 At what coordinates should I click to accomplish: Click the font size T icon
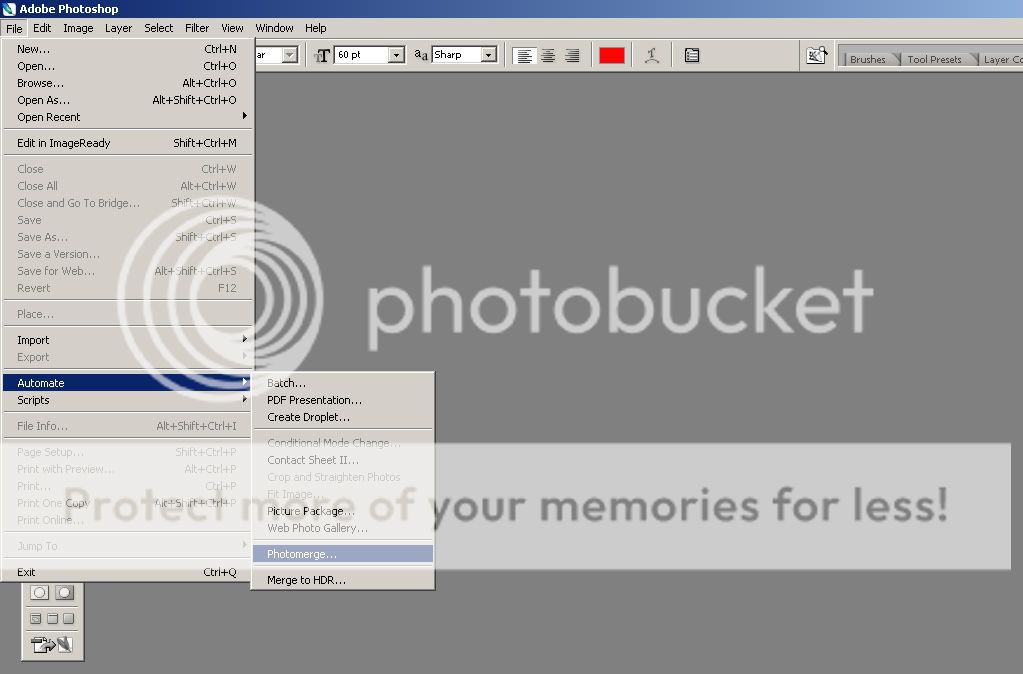[322, 55]
